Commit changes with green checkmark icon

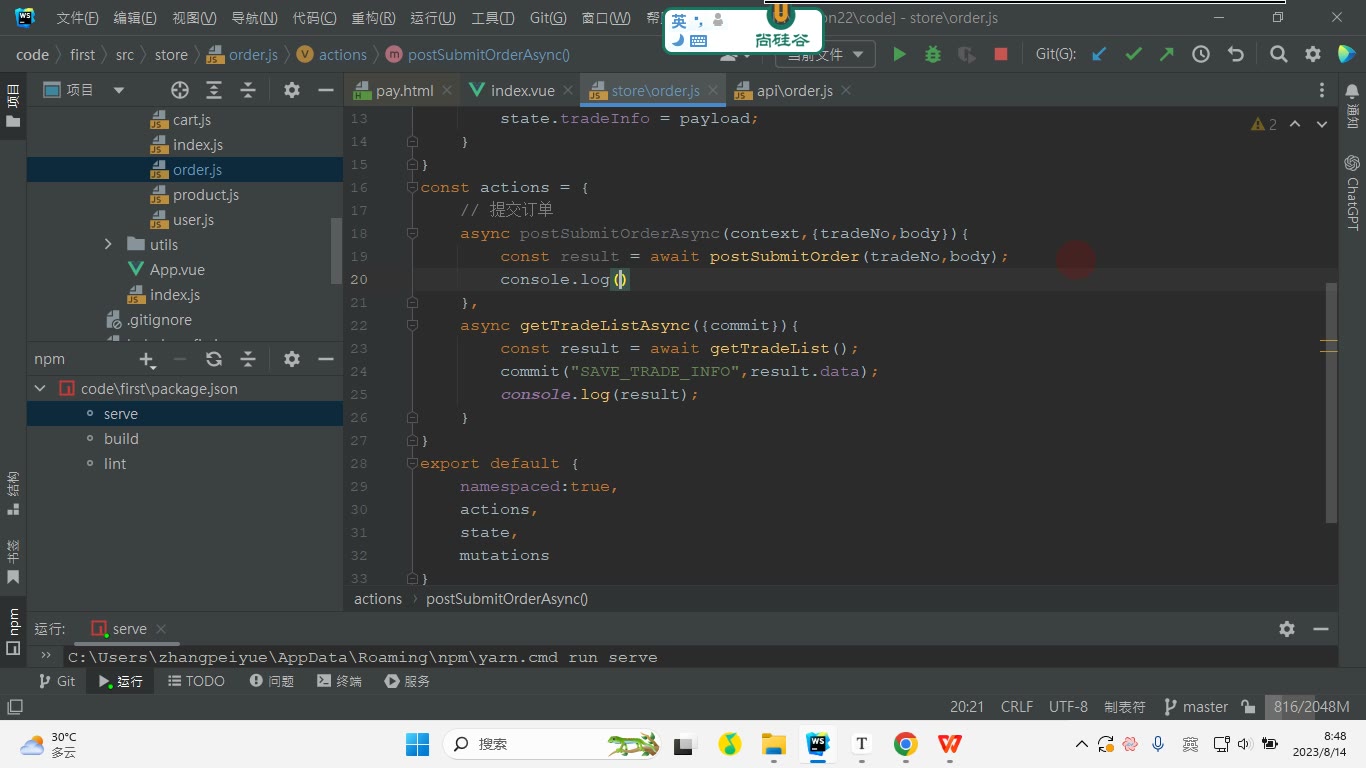coord(1133,54)
